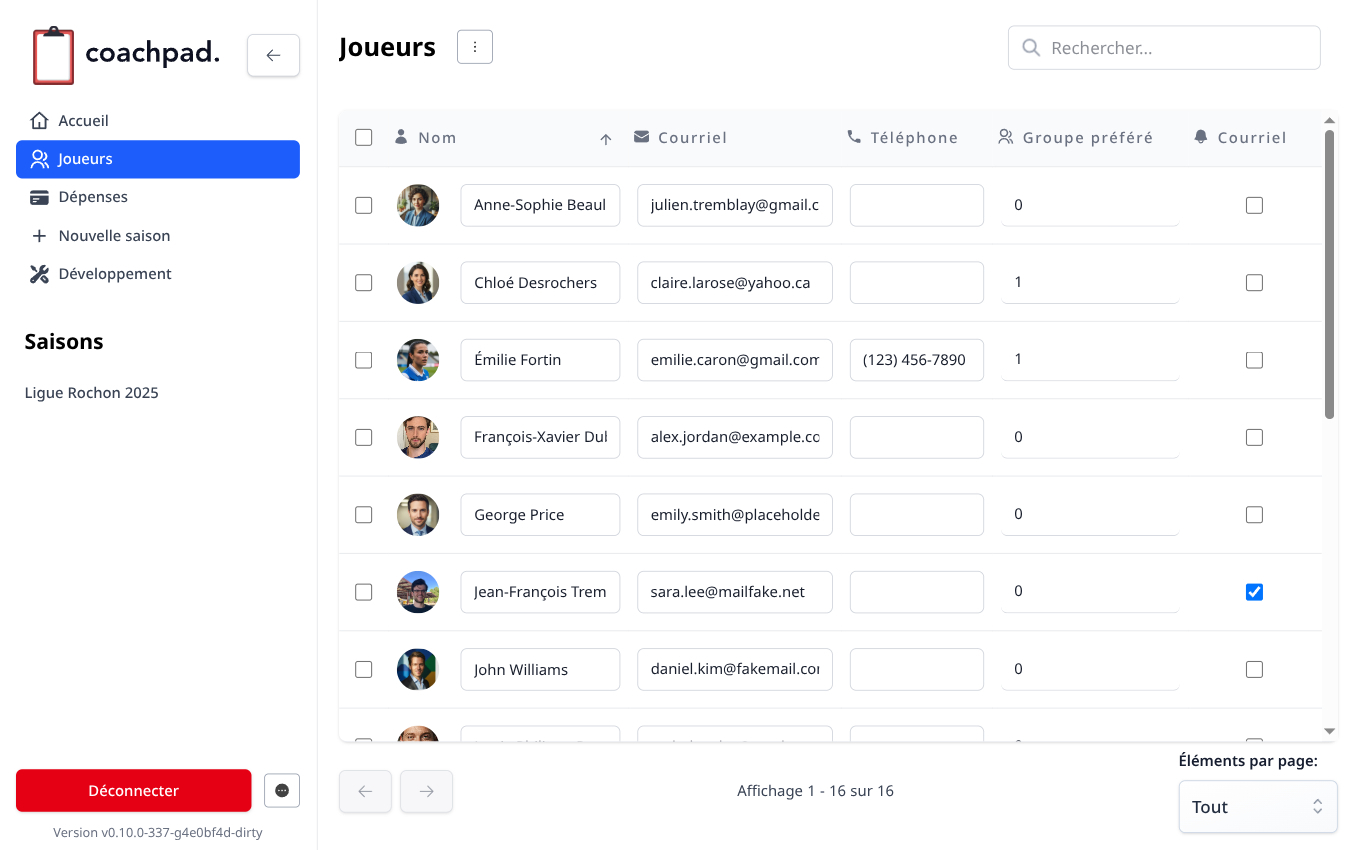
Task: Select Ligue Rochon 2025 under Saisons
Action: click(x=91, y=392)
